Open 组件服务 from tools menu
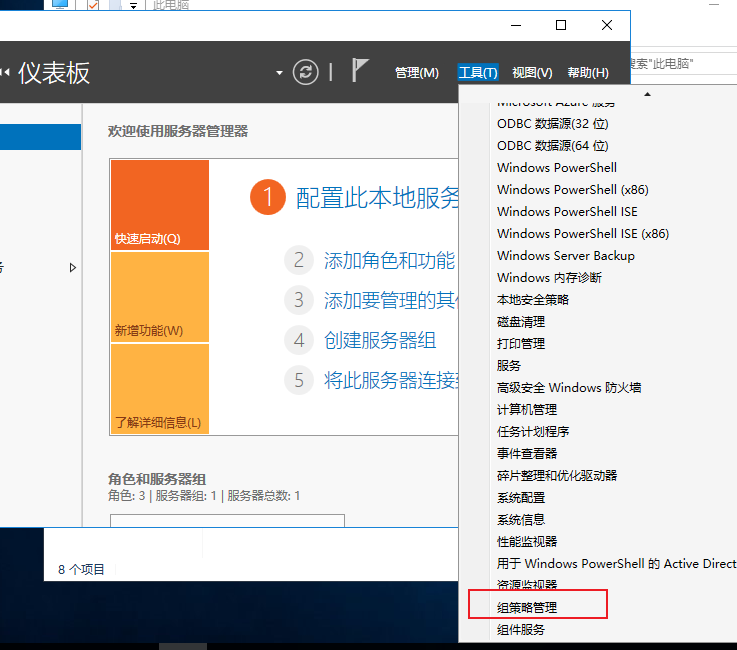The width and height of the screenshot is (737, 650). [521, 630]
